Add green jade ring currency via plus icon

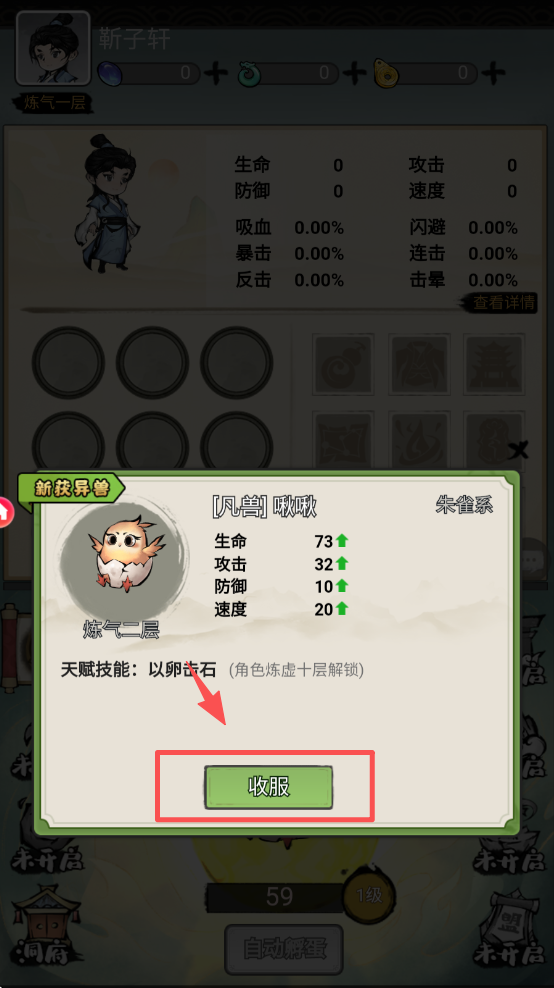click(x=354, y=73)
